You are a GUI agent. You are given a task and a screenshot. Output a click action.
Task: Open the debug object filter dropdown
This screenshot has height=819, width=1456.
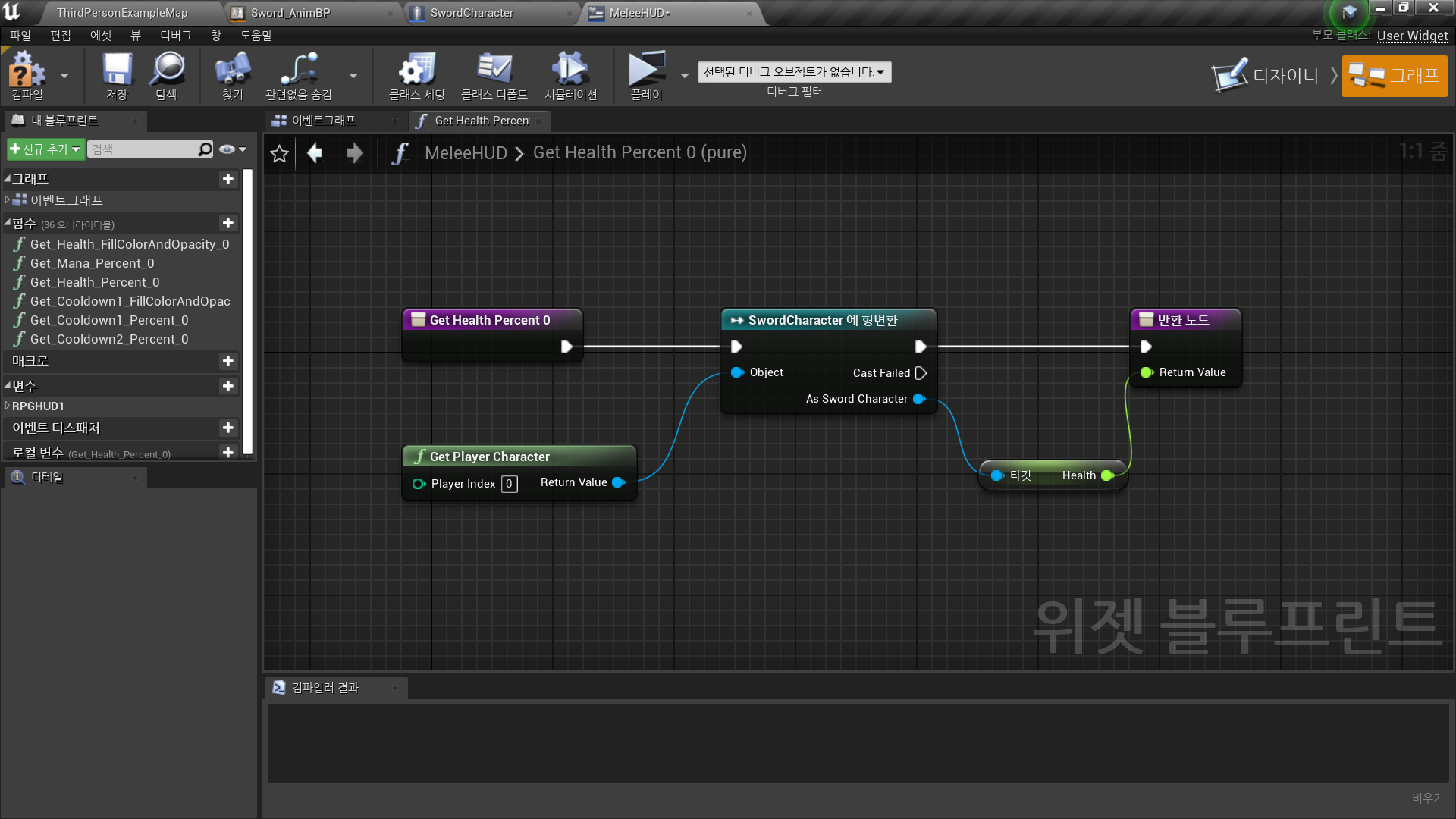click(794, 72)
